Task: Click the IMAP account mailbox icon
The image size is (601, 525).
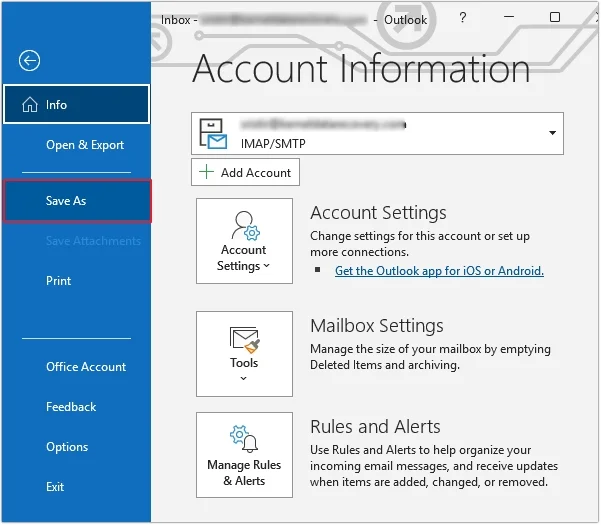Action: pyautogui.click(x=214, y=133)
